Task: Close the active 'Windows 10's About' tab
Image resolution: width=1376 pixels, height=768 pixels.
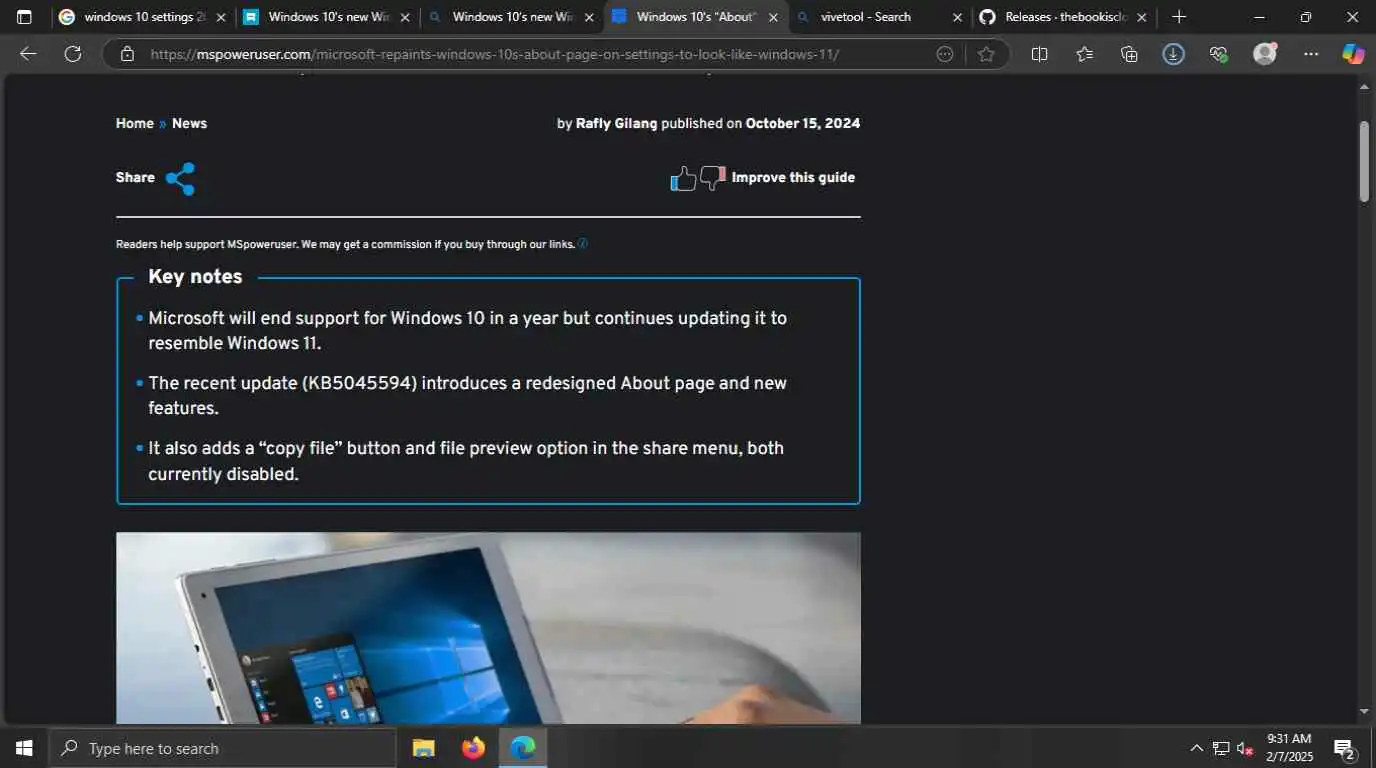Action: point(773,17)
